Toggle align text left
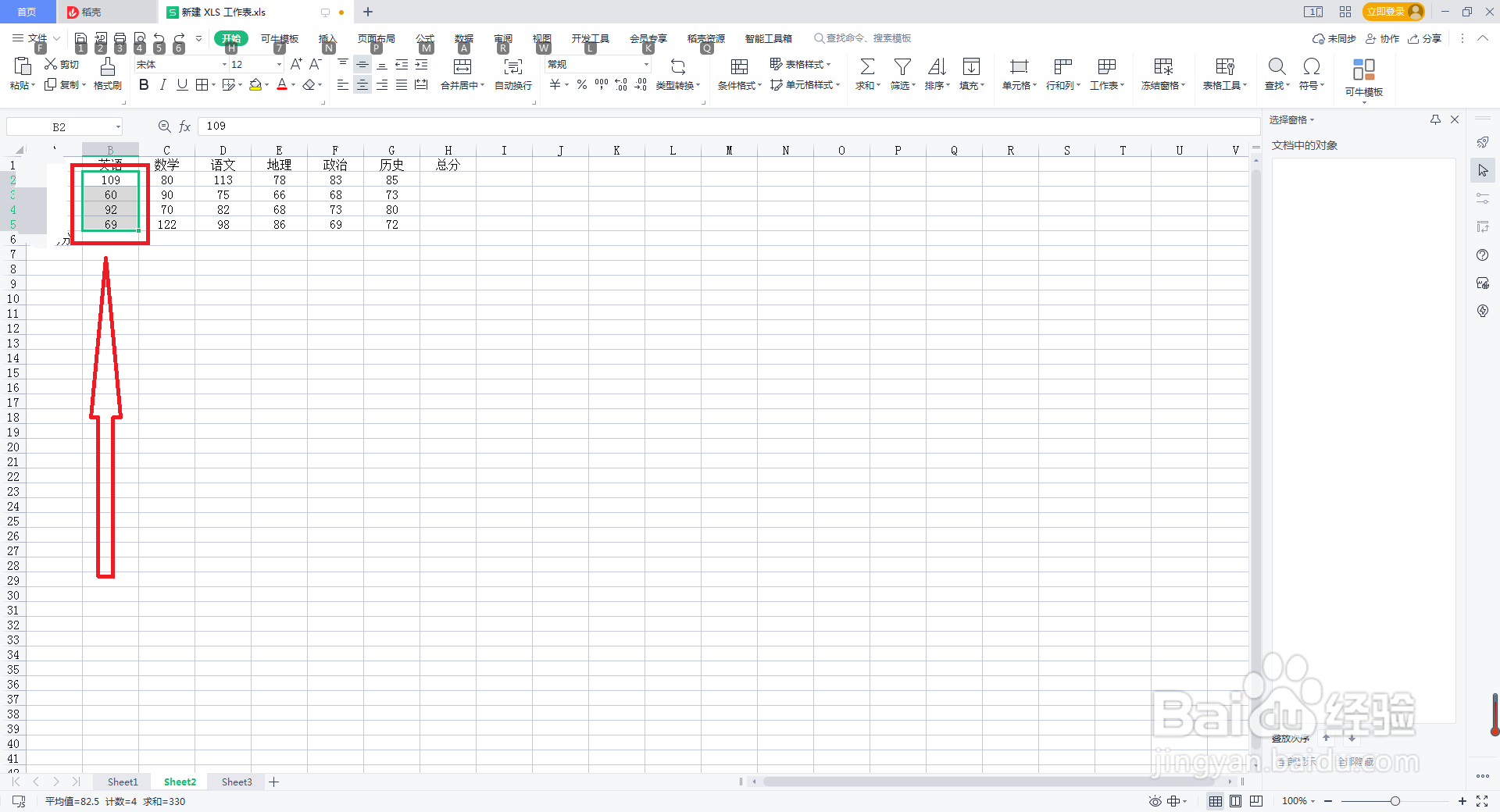 343,85
